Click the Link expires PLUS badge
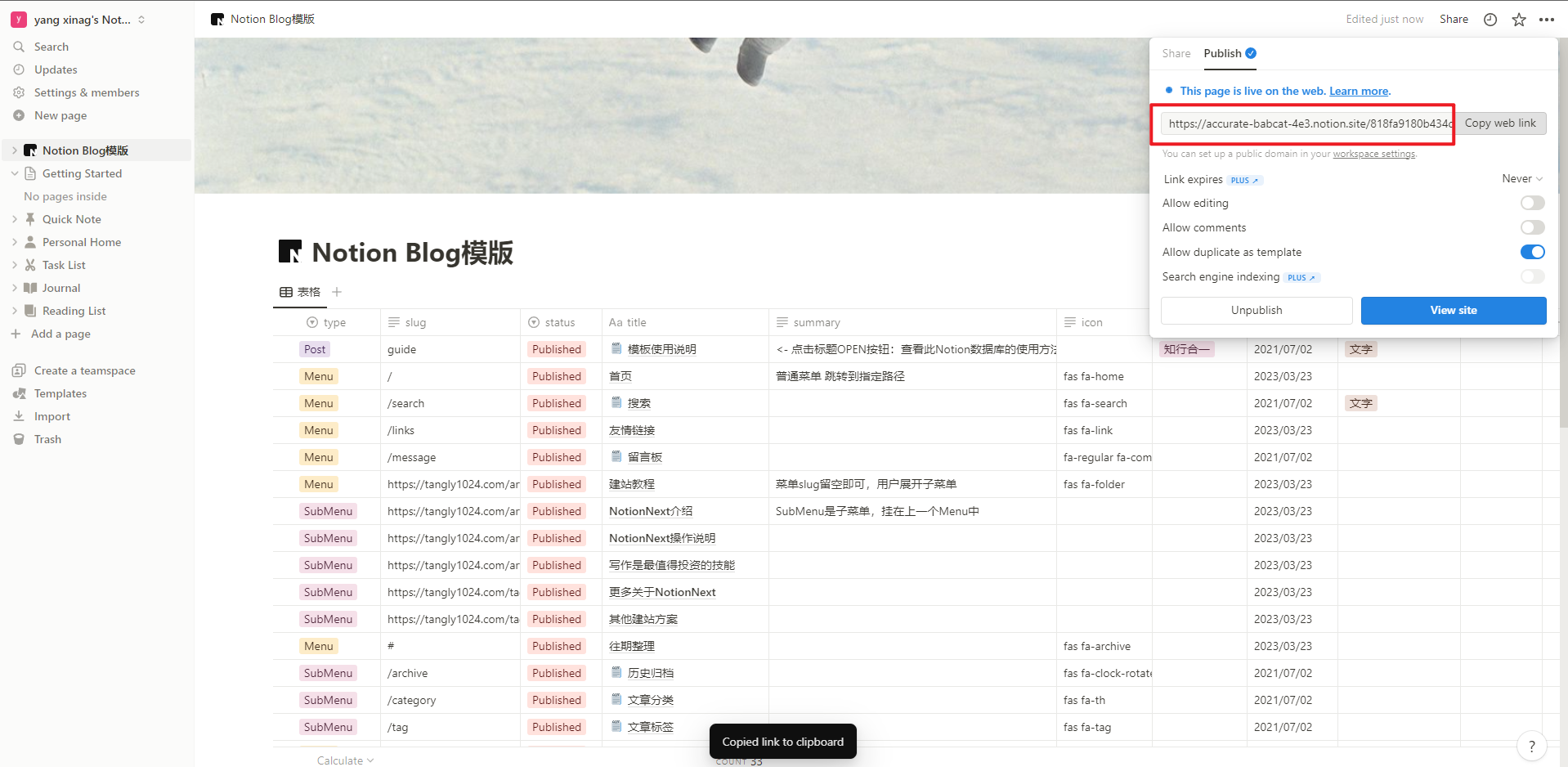1568x767 pixels. point(1245,180)
